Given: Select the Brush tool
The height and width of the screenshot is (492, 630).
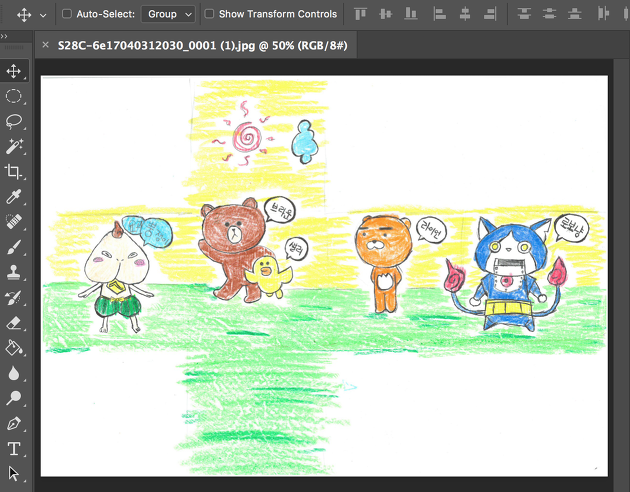Looking at the screenshot, I should (14, 247).
